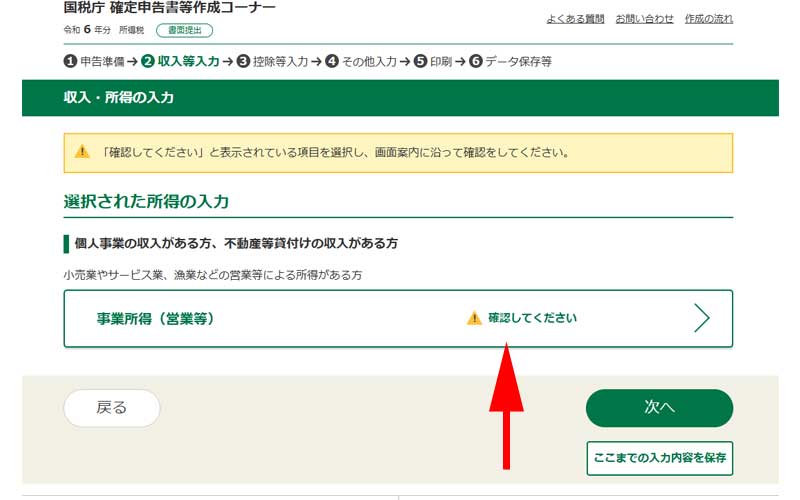This screenshot has width=800, height=500.
Task: Select step 3 控除等入力
Action: tap(273, 61)
